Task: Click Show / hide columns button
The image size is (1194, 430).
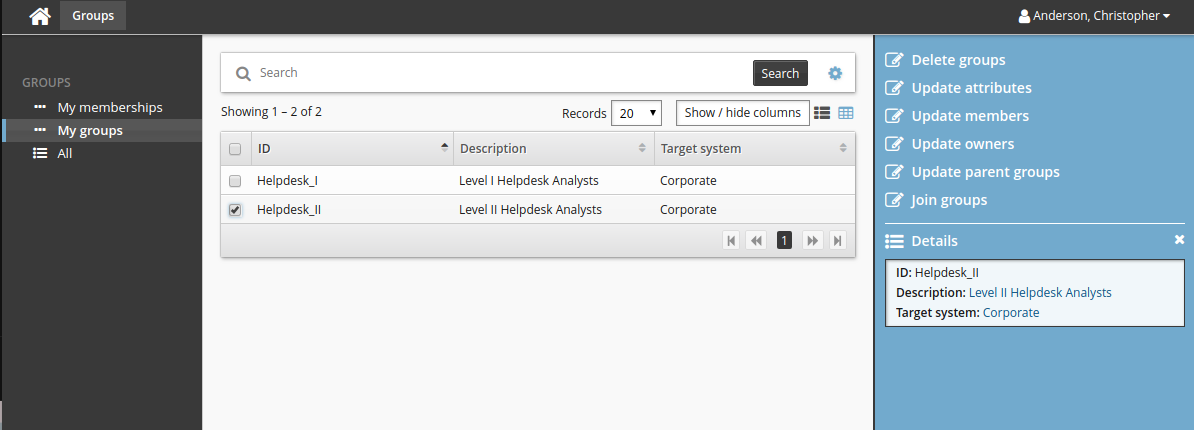Action: 742,113
